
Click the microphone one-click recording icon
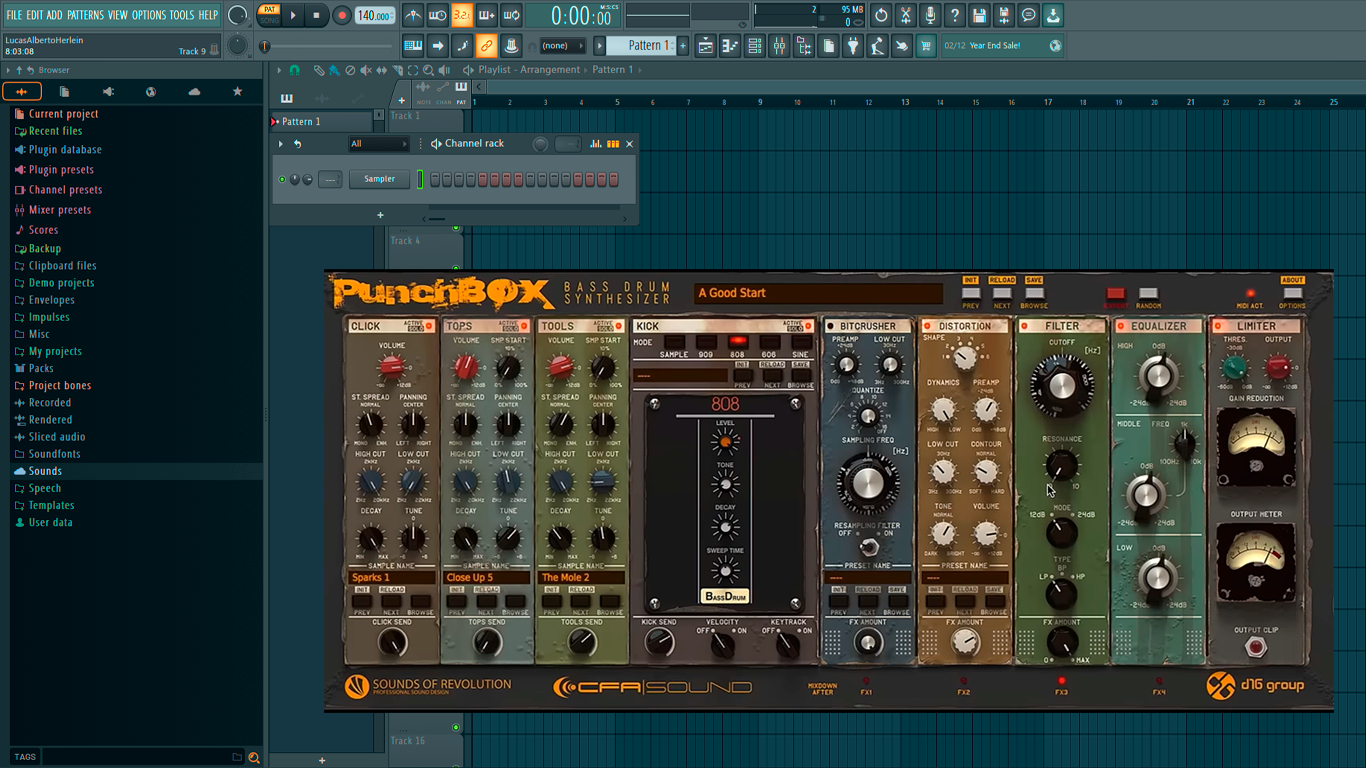[x=930, y=15]
